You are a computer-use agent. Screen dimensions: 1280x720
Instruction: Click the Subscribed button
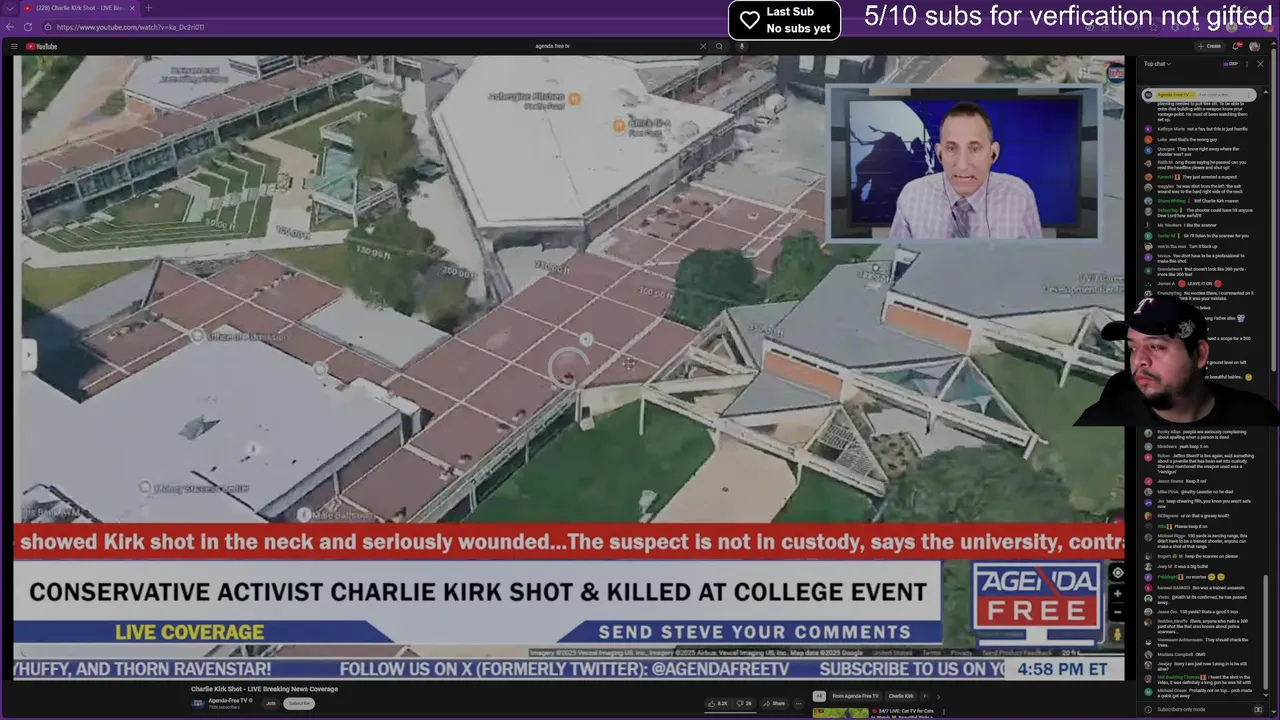point(298,703)
